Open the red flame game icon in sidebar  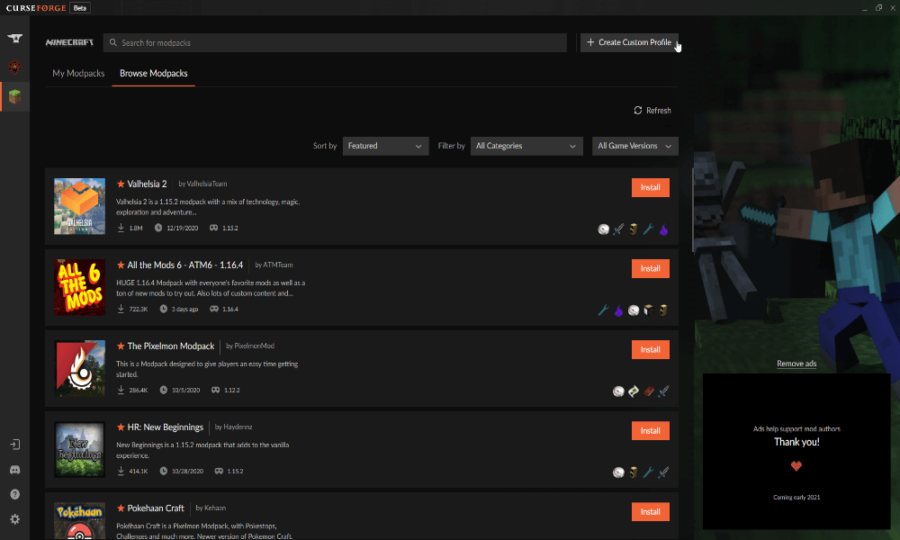(15, 67)
